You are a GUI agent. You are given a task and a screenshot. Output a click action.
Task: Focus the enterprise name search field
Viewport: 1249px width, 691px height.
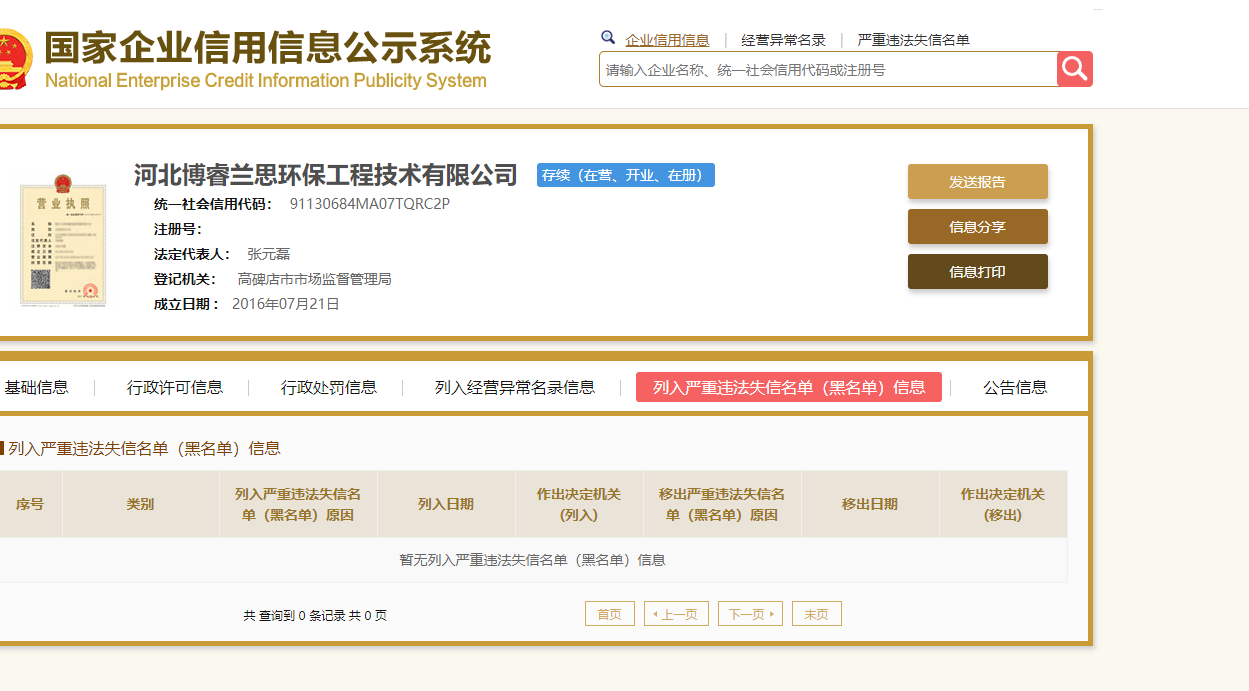(828, 69)
